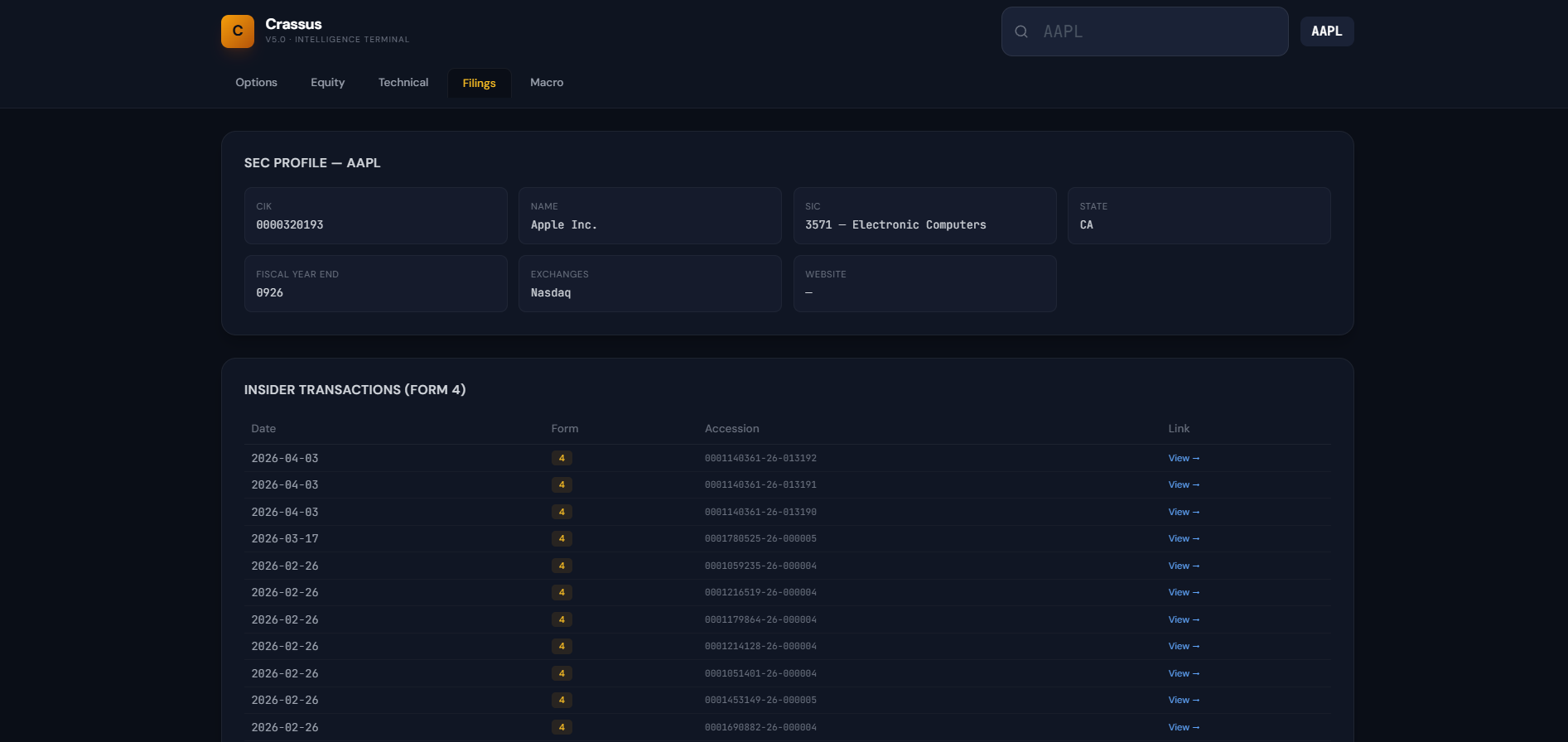Click the AAPL ticker button
The image size is (1568, 742).
[x=1327, y=31]
